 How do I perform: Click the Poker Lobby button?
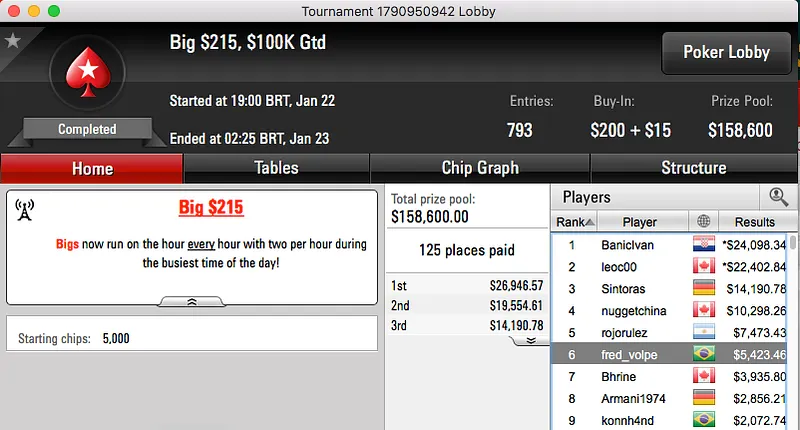[726, 53]
